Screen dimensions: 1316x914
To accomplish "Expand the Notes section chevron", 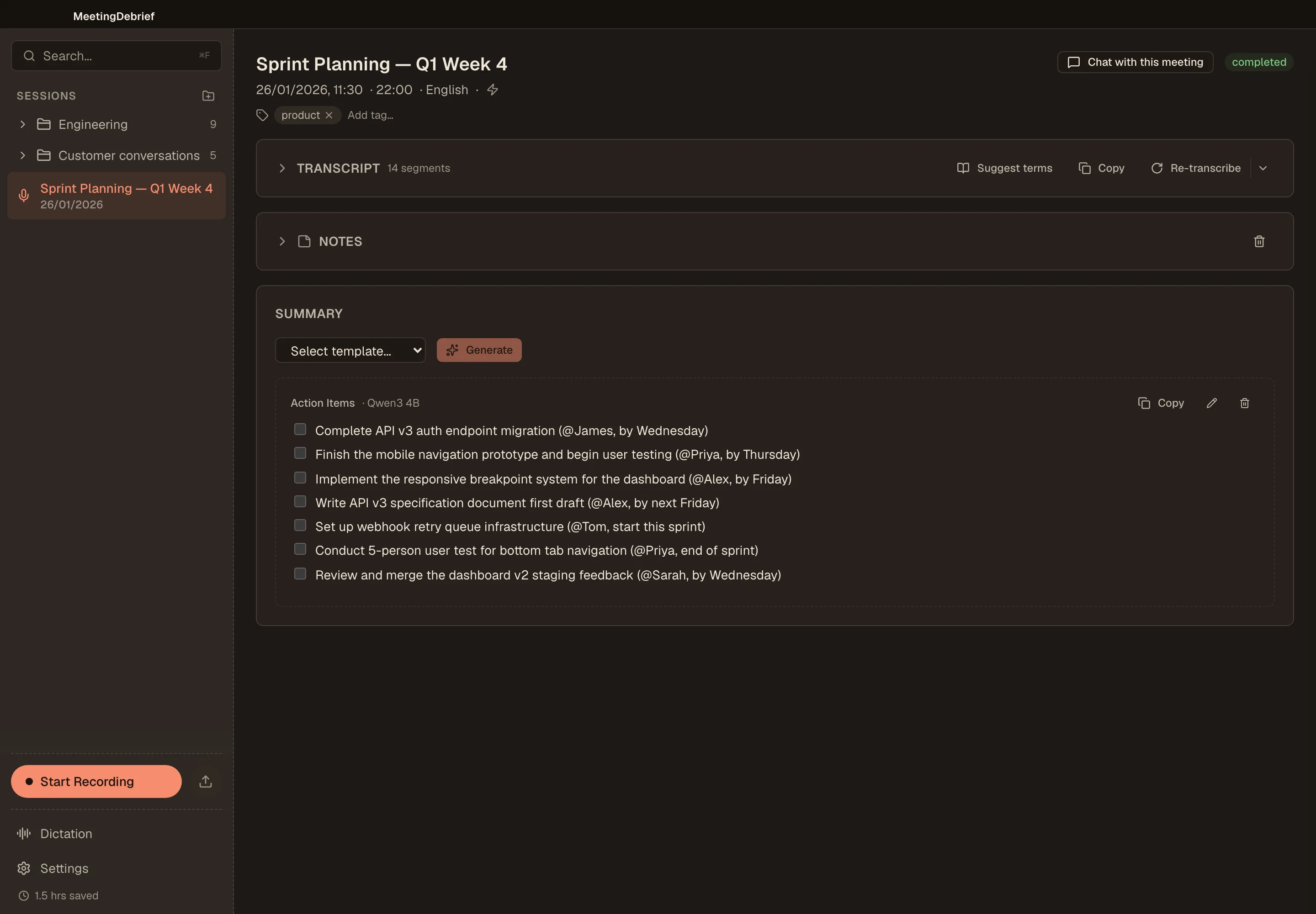I will coord(282,241).
